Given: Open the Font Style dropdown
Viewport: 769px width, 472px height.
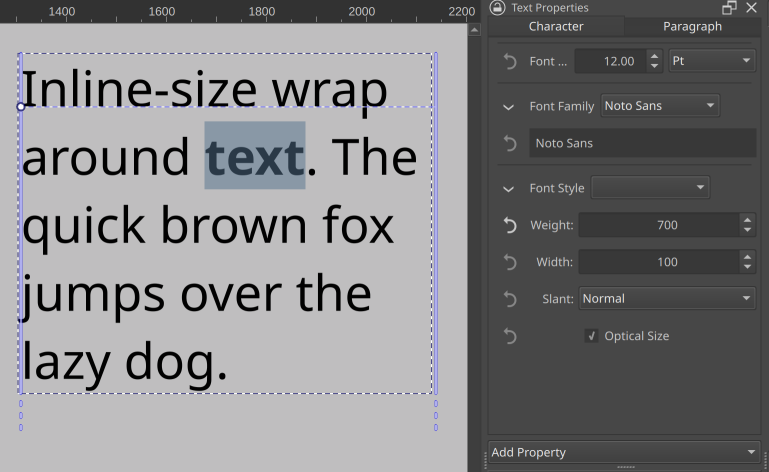Looking at the screenshot, I should click(x=650, y=187).
